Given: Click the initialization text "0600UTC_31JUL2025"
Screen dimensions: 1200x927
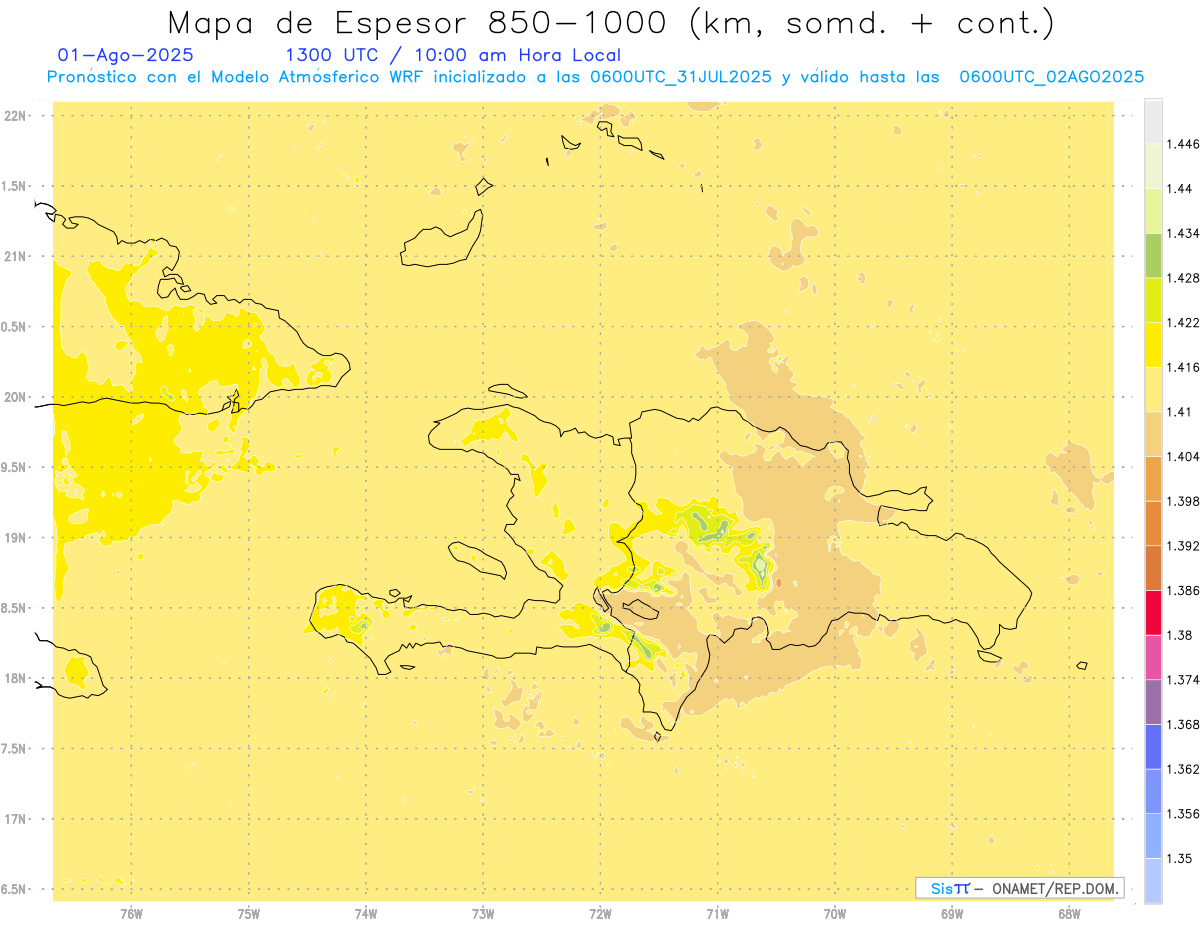Looking at the screenshot, I should coord(681,77).
